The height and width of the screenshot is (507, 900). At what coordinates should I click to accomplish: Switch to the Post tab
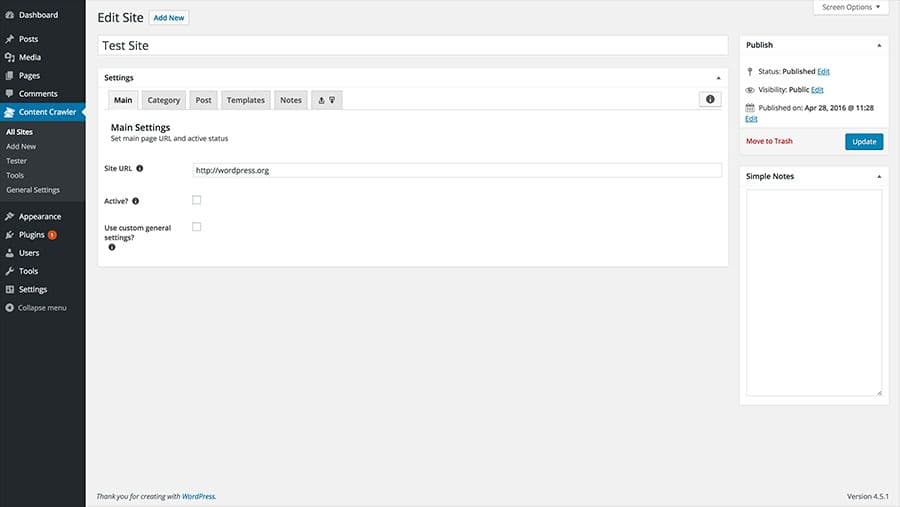(x=203, y=100)
